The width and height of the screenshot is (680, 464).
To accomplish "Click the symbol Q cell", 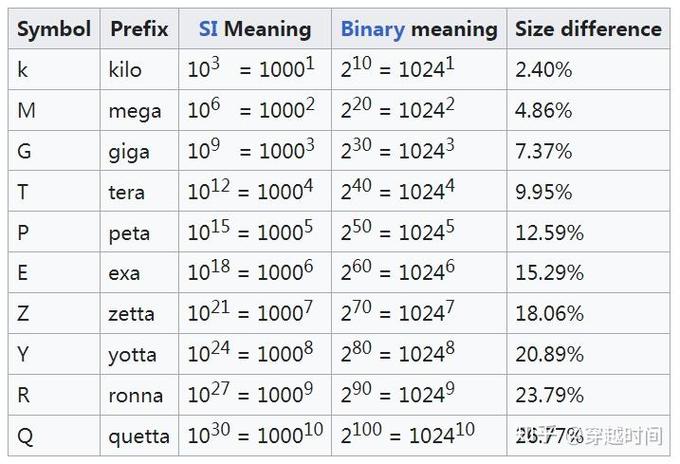I will (54, 435).
